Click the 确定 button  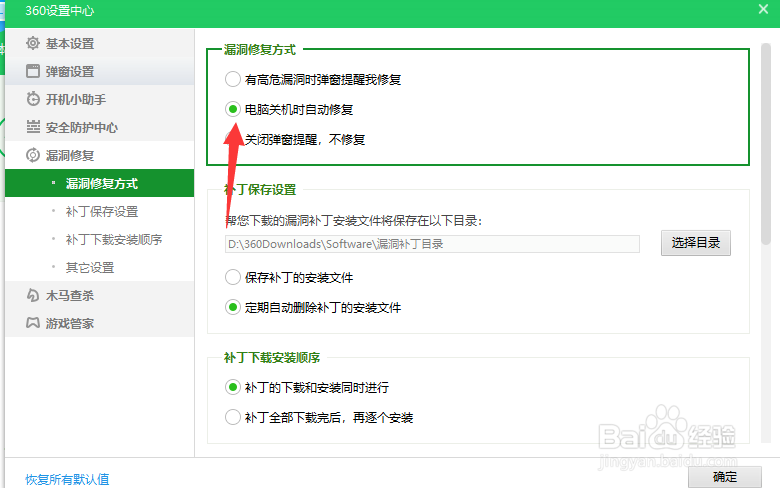(x=724, y=477)
